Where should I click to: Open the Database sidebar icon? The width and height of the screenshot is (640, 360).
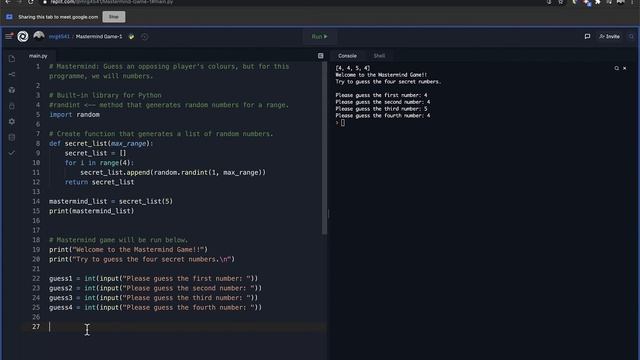coord(12,137)
